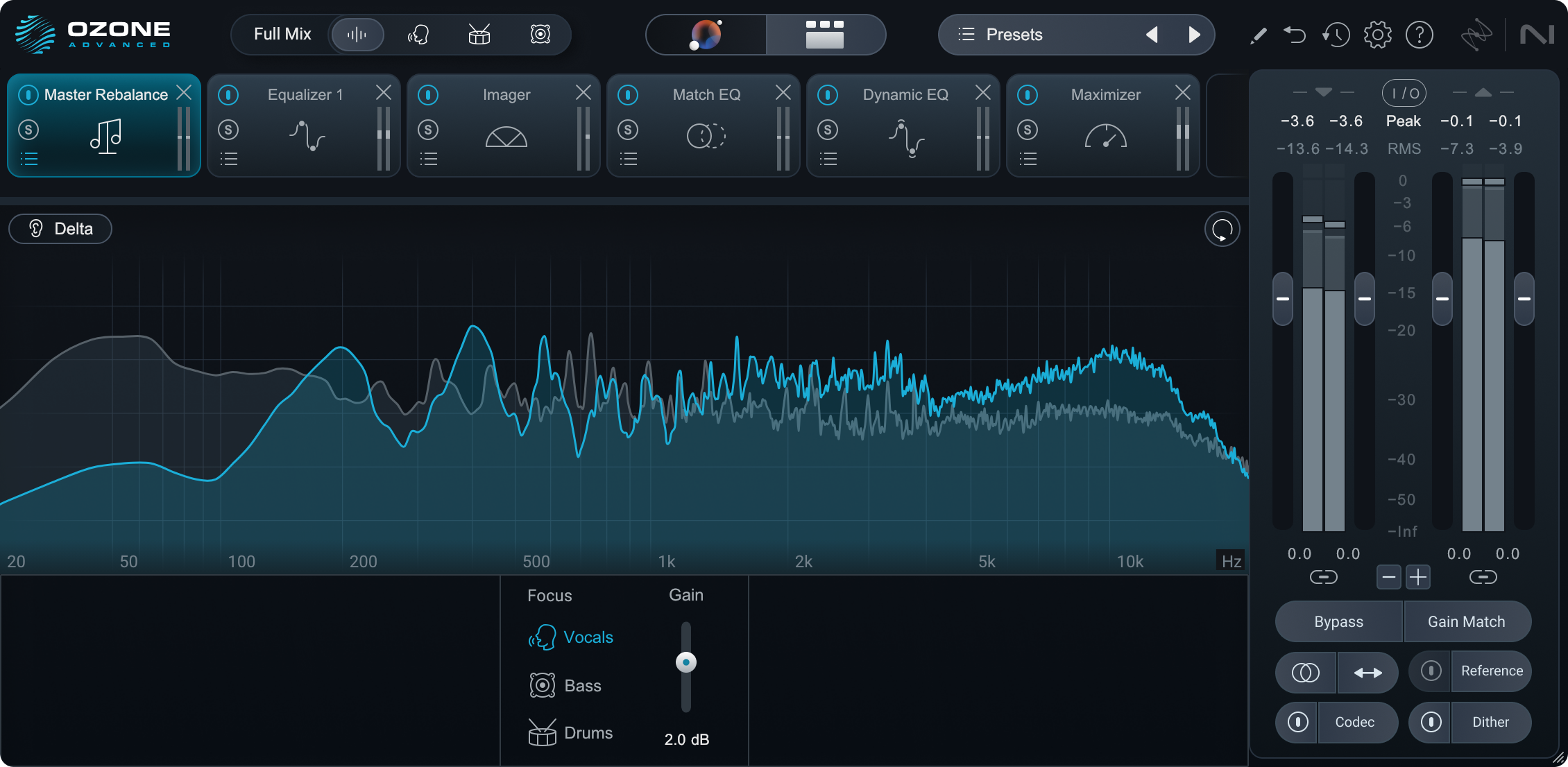Undo the last change with the undo arrow
The height and width of the screenshot is (767, 1568).
1295,34
